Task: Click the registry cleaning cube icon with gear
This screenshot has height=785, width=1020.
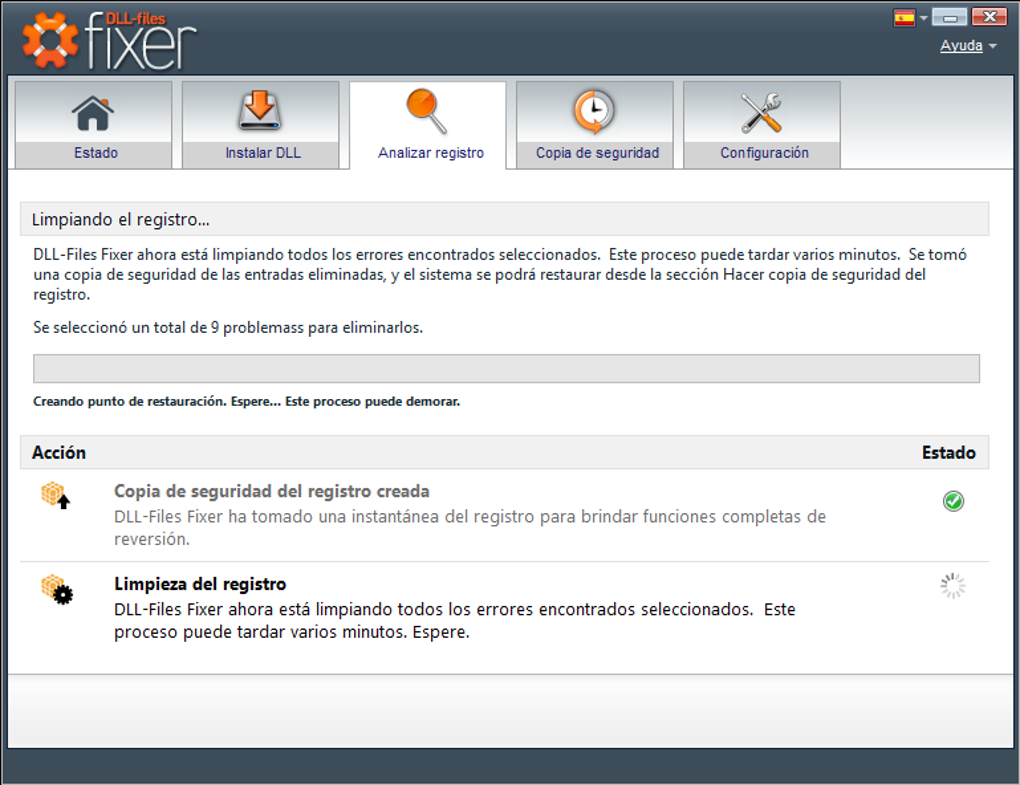Action: point(57,589)
